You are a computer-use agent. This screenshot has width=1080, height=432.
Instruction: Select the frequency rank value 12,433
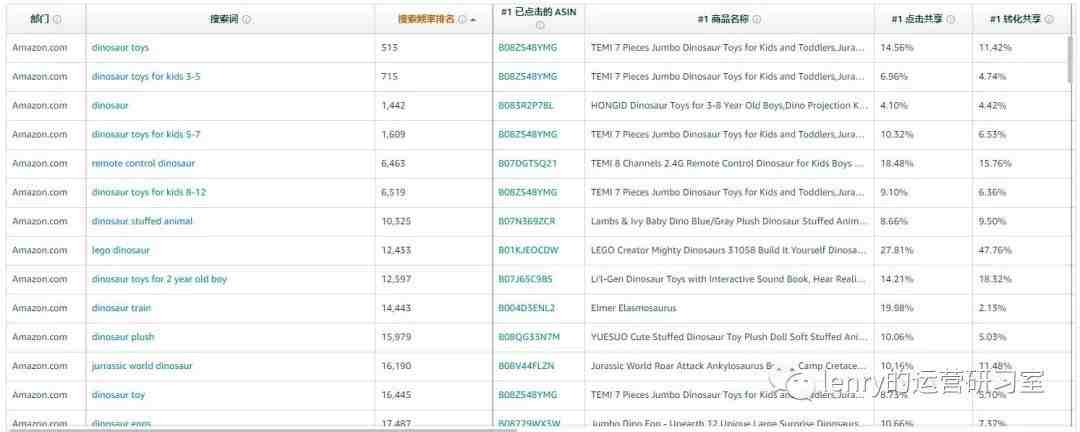pos(396,250)
